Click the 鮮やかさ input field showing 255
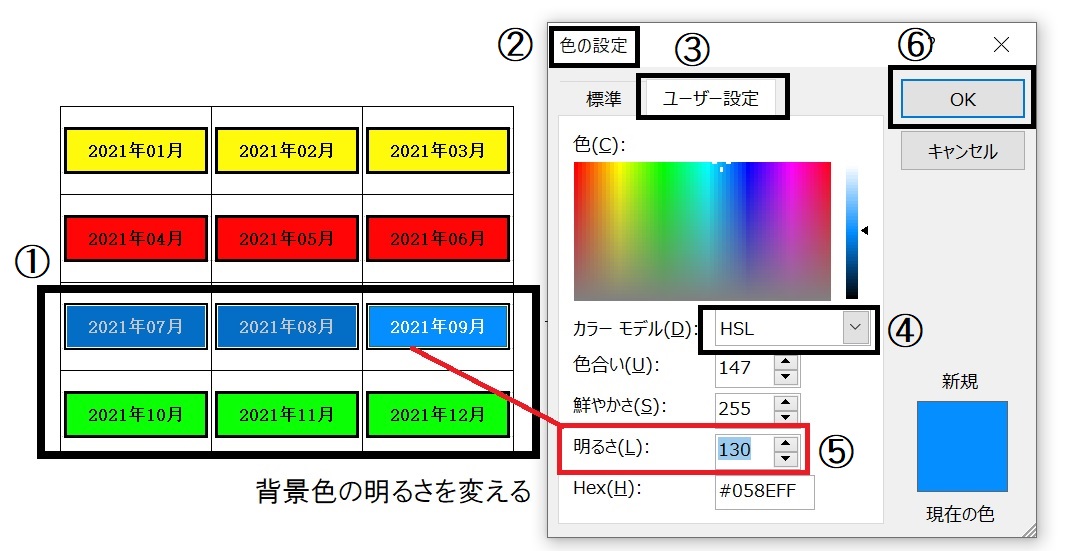The width and height of the screenshot is (1066, 551). coord(744,409)
